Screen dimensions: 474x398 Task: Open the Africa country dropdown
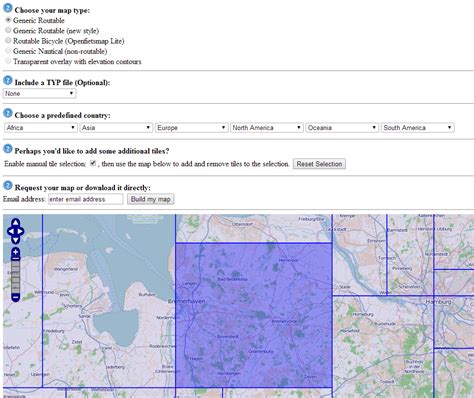(41, 128)
